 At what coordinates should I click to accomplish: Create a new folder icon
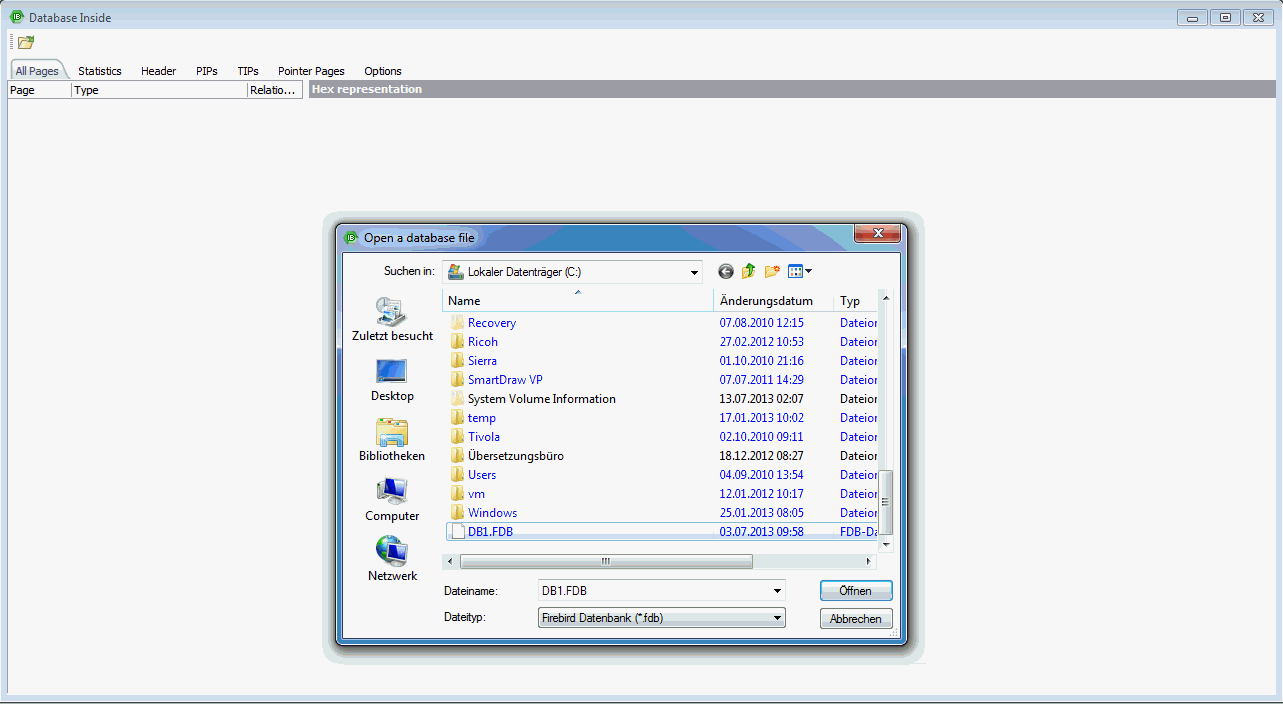[772, 271]
